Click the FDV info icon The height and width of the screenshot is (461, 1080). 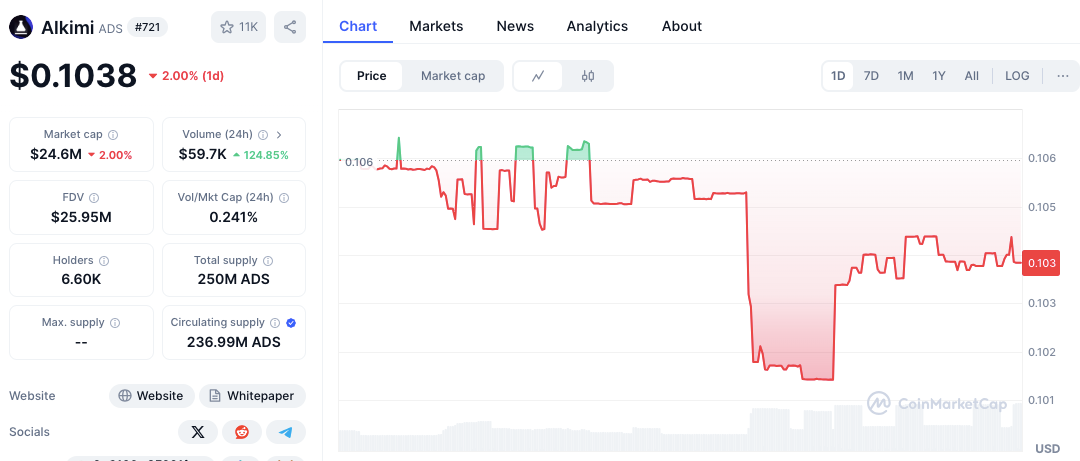[94, 198]
